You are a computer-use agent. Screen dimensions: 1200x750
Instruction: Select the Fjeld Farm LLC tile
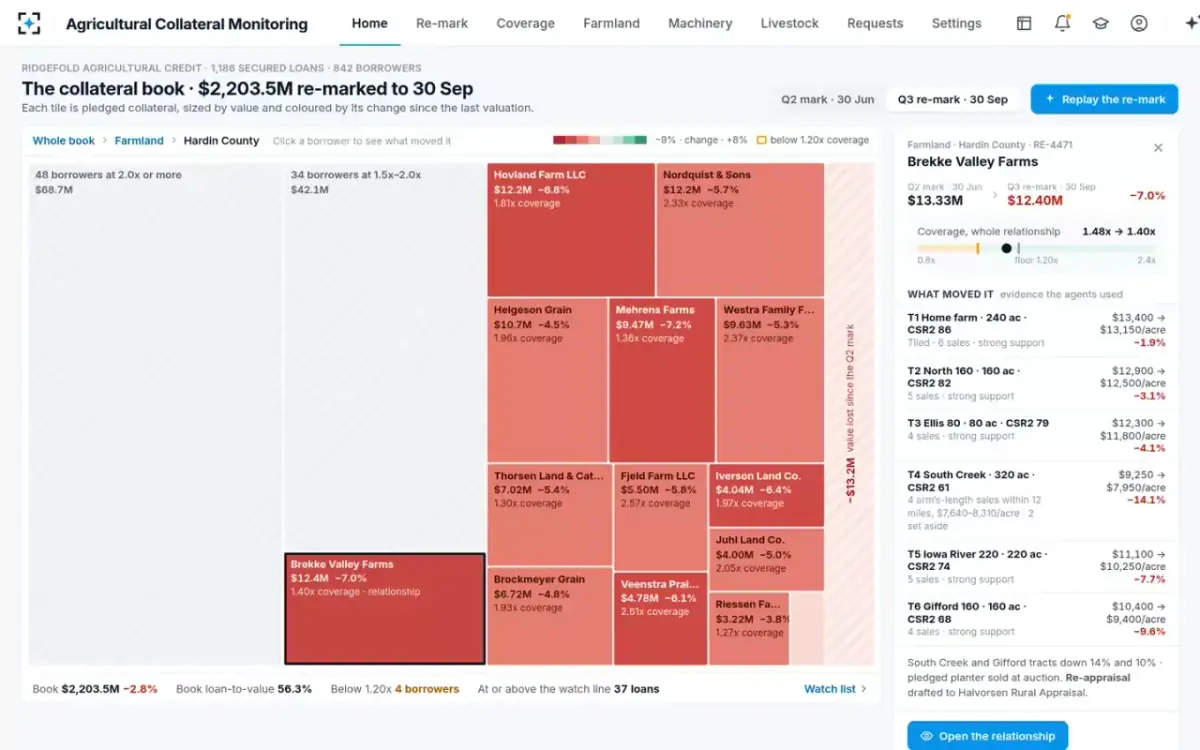(661, 517)
